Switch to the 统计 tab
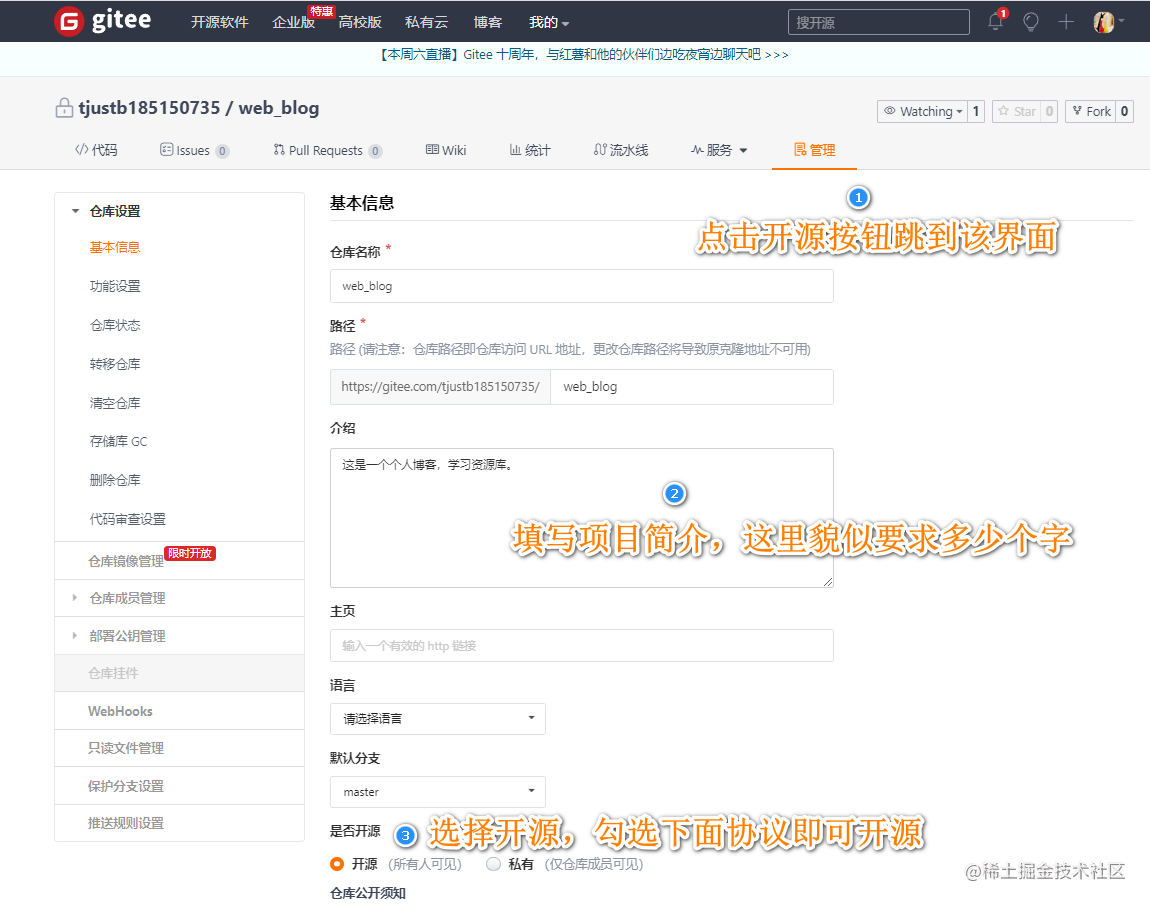1150x906 pixels. pyautogui.click(x=530, y=150)
